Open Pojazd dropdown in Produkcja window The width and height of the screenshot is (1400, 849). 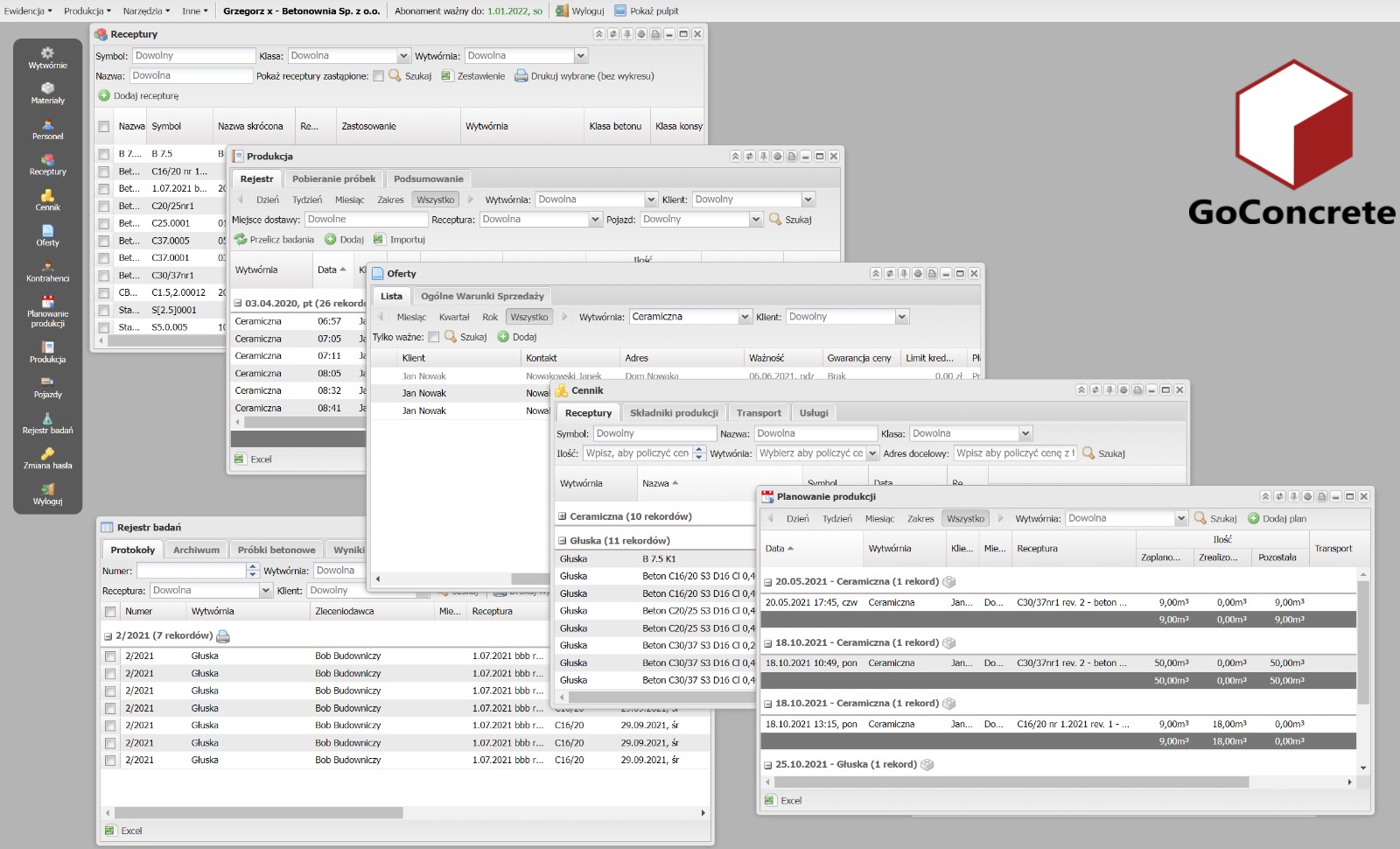tap(756, 220)
